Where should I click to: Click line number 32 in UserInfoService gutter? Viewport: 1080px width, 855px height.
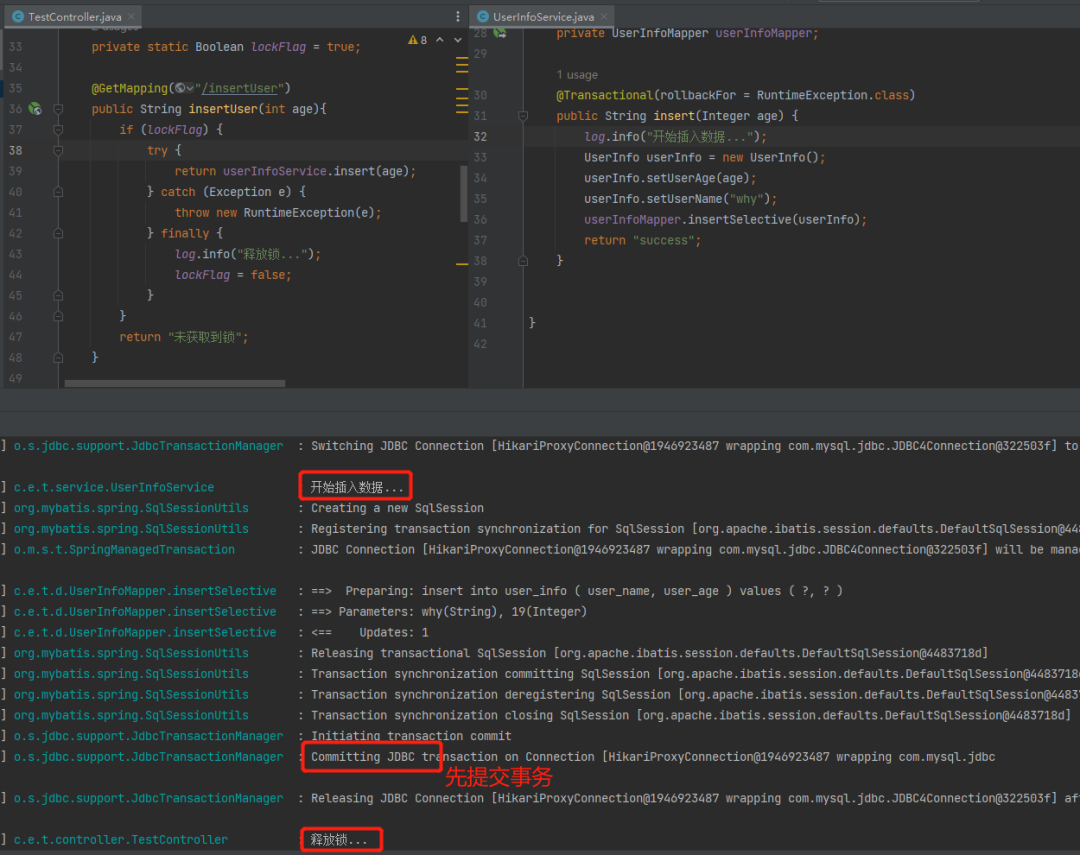[481, 136]
